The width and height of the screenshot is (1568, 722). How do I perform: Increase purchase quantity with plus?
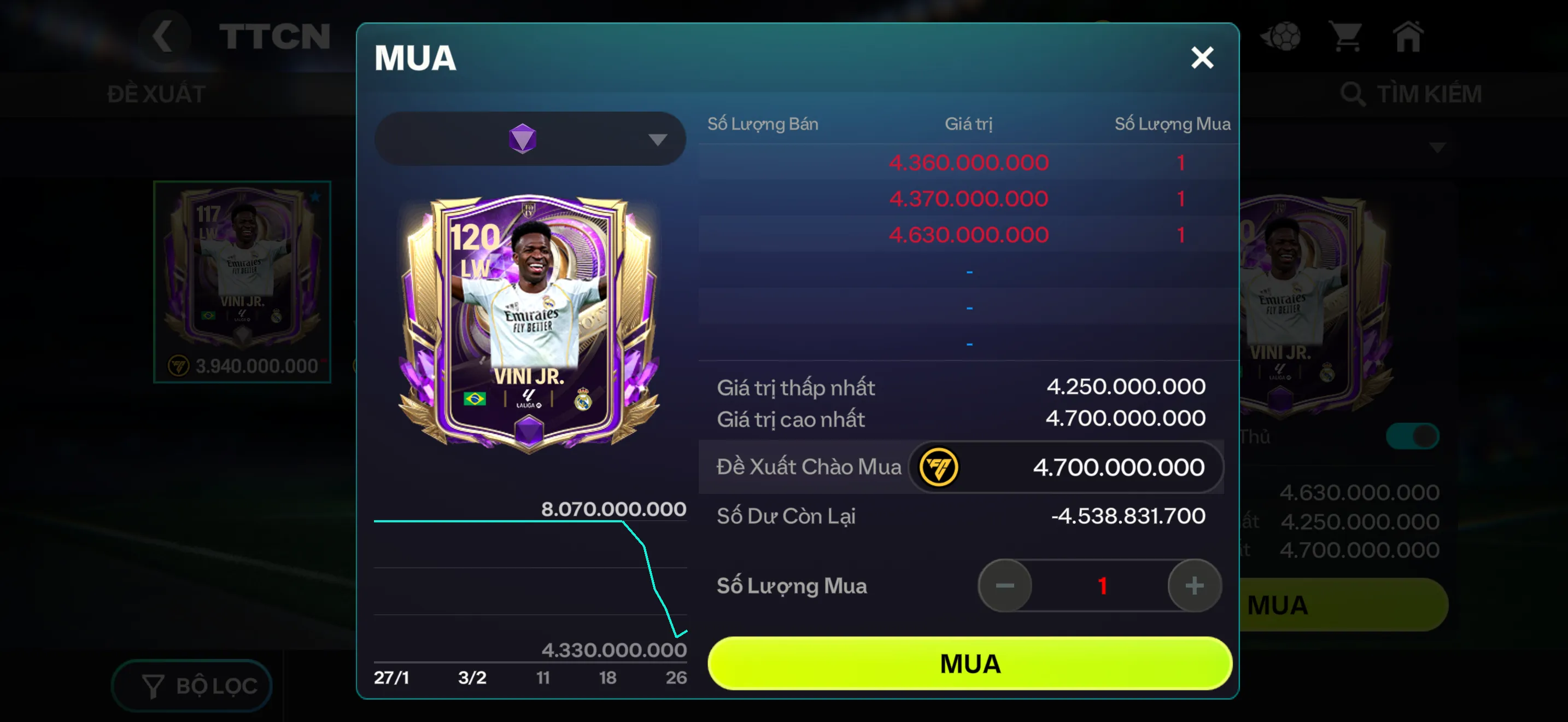pos(1194,586)
